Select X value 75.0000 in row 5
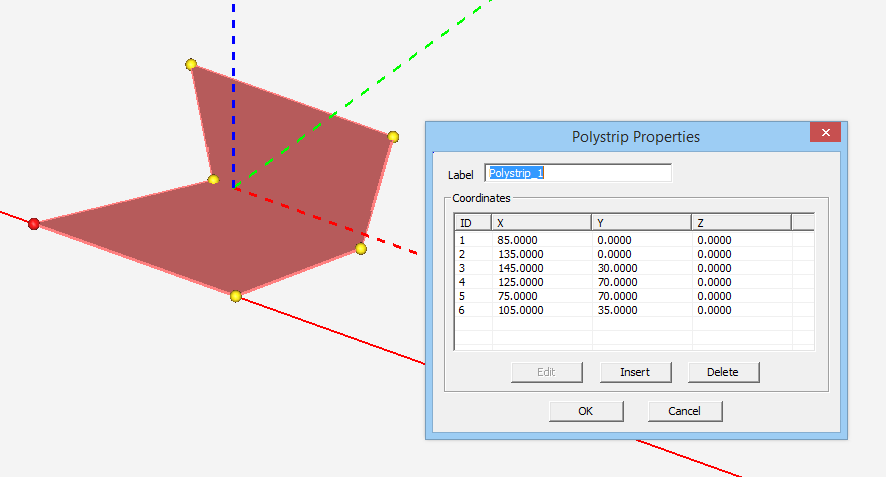 518,296
